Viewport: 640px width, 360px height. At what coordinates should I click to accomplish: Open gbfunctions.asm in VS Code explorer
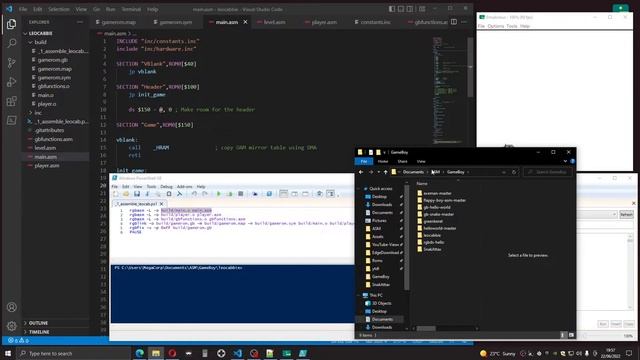53,139
